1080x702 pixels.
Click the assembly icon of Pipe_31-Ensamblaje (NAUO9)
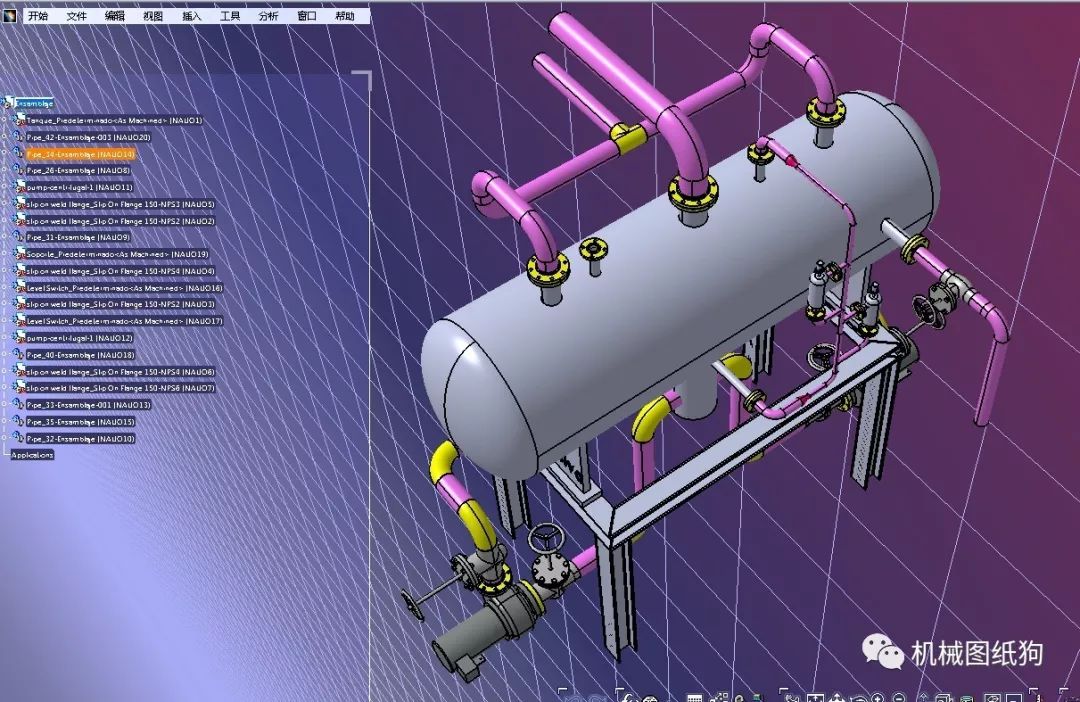19,238
